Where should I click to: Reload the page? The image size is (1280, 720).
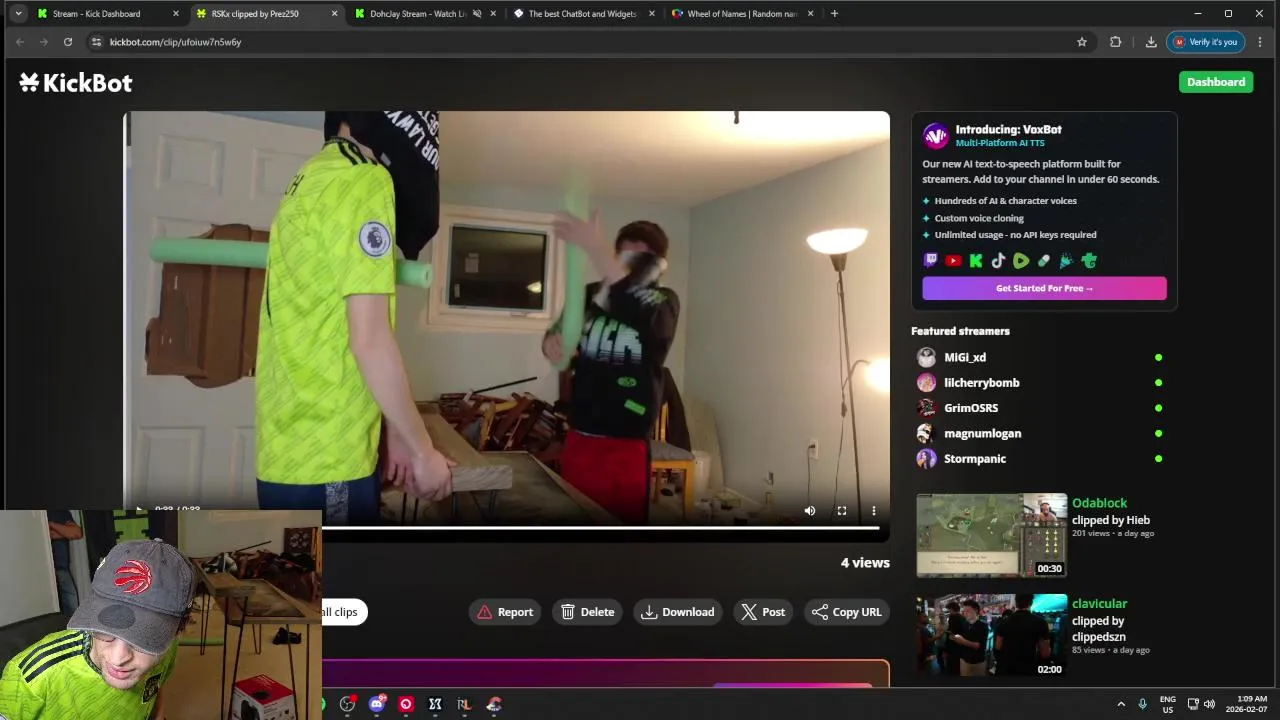click(68, 42)
